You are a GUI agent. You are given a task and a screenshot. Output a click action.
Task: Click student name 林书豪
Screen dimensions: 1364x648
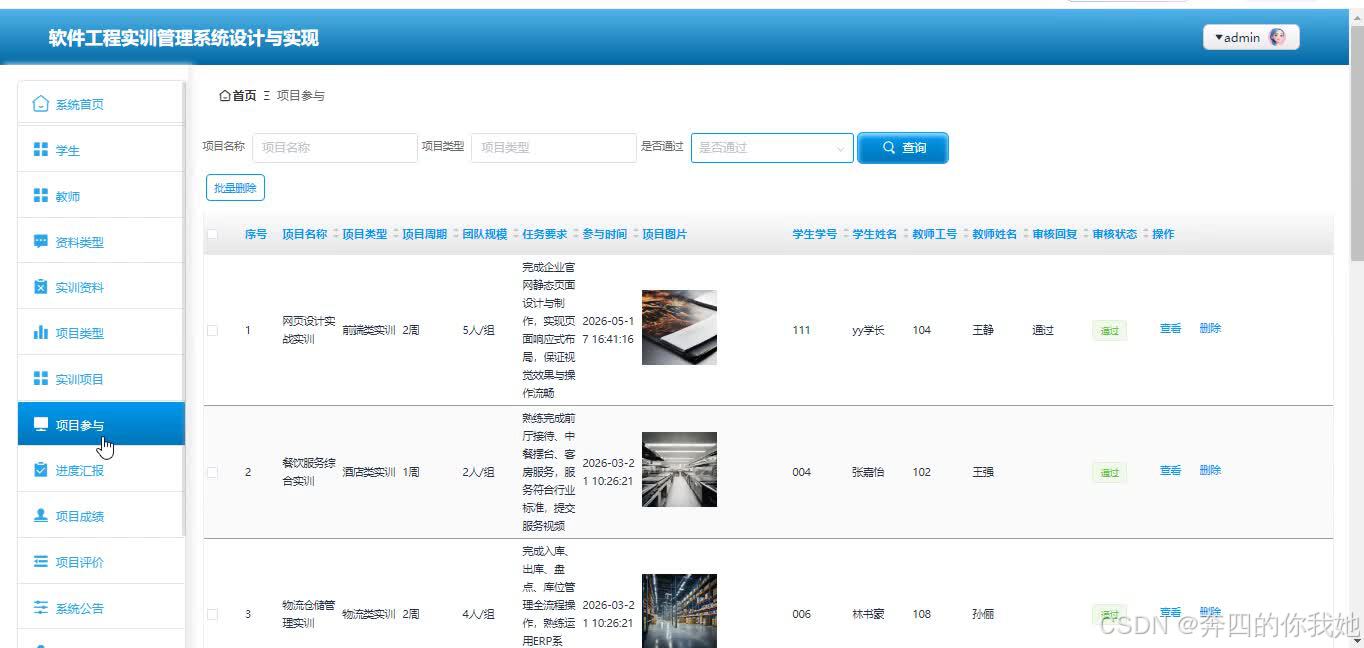tap(868, 614)
